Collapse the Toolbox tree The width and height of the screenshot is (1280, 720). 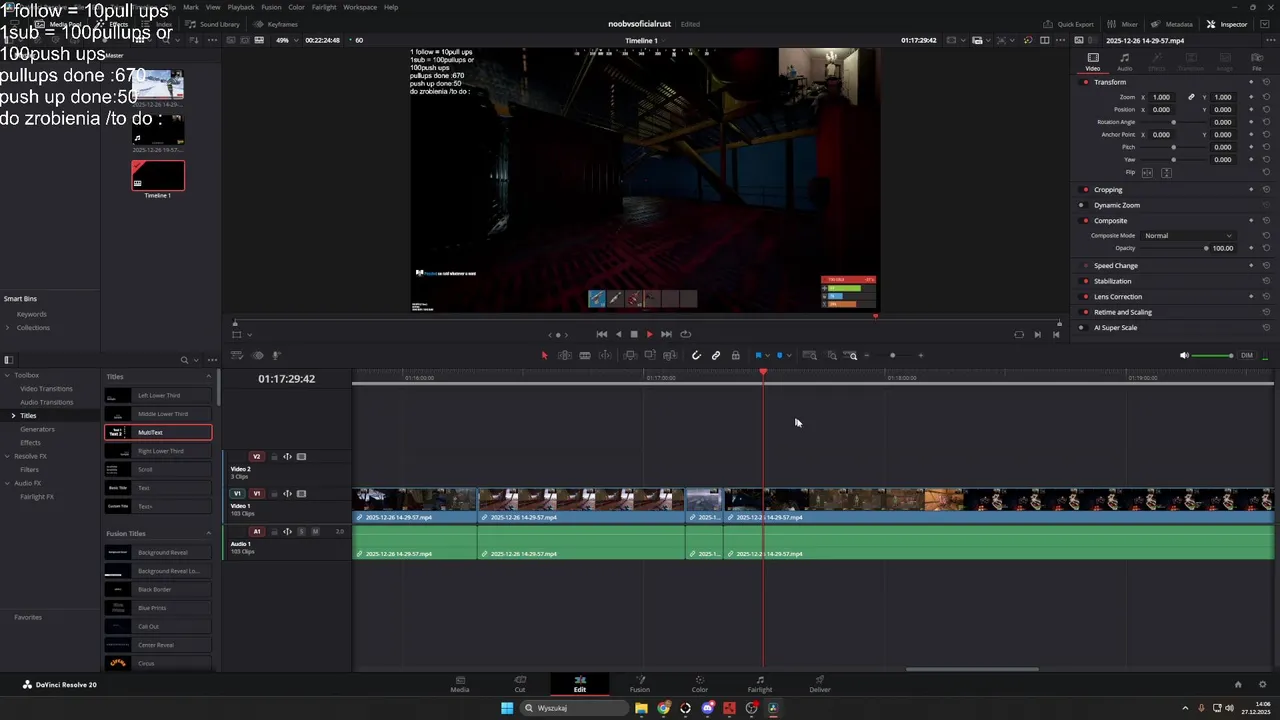tap(7, 375)
